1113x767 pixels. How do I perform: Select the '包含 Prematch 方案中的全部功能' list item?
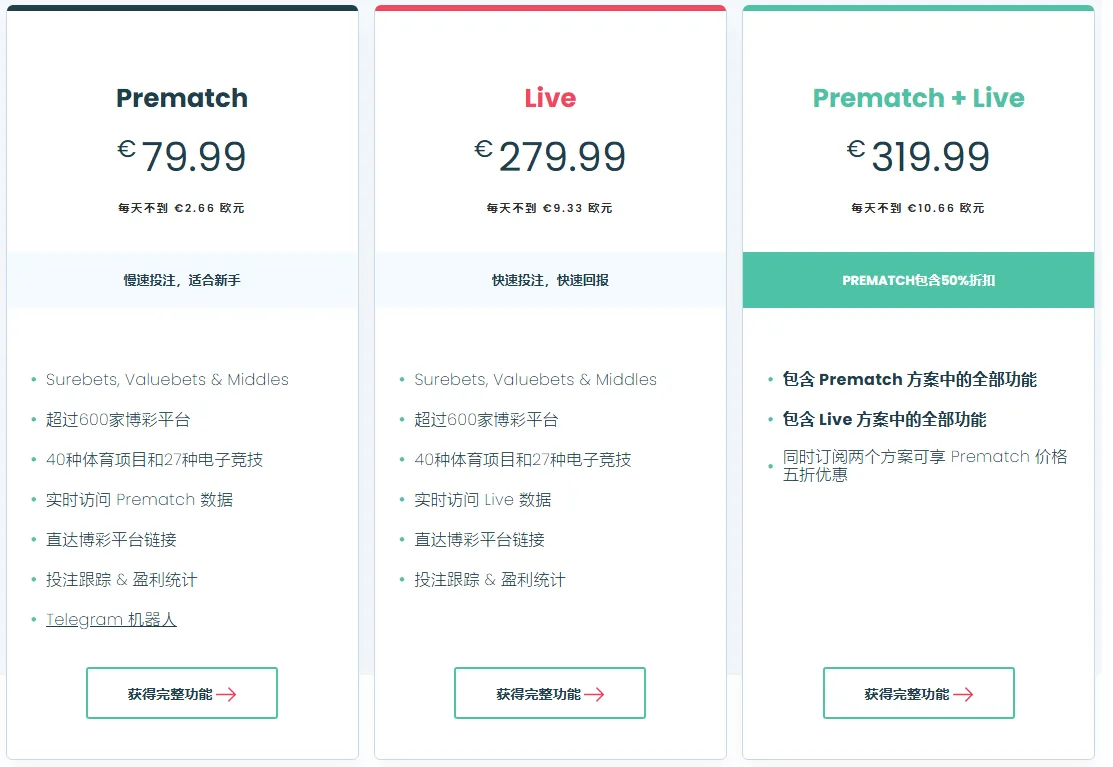coord(910,380)
